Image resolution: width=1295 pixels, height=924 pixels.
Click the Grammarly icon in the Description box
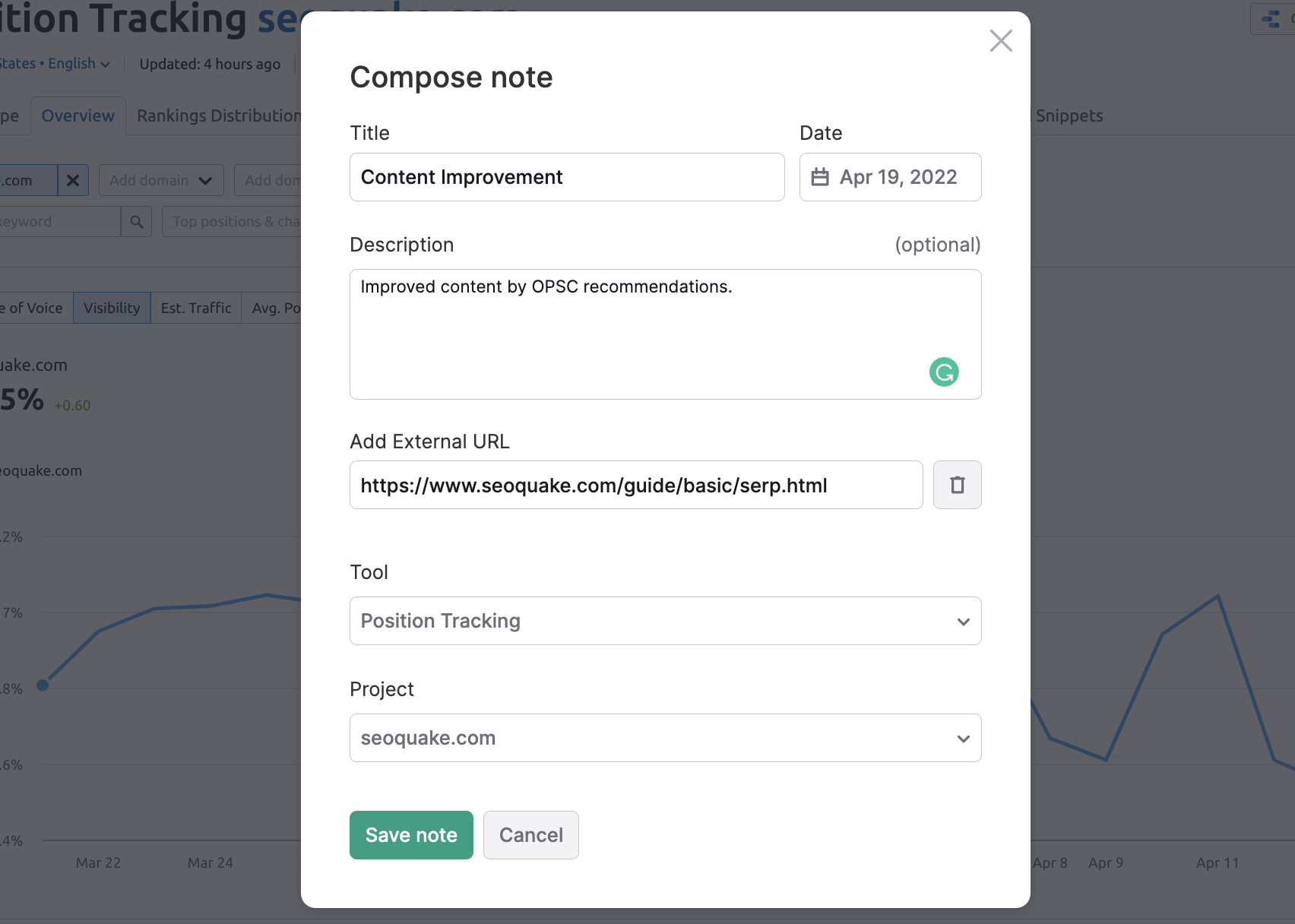point(943,372)
